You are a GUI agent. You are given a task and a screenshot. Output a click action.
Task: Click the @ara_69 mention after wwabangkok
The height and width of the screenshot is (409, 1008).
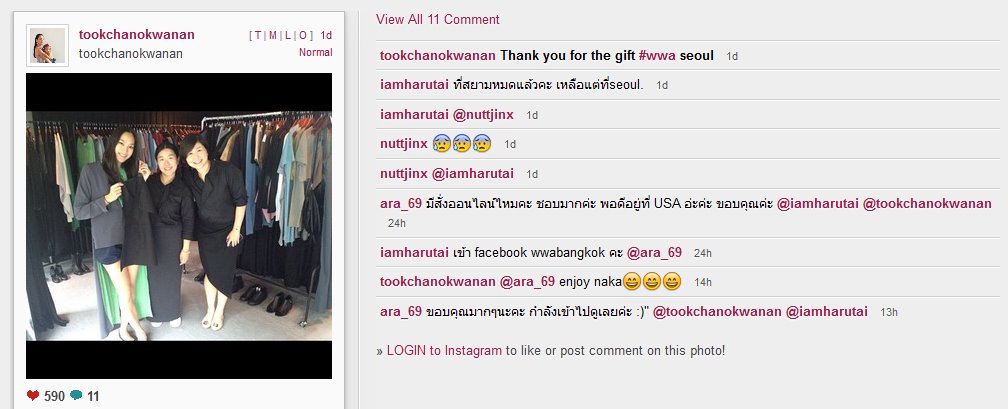tap(654, 252)
